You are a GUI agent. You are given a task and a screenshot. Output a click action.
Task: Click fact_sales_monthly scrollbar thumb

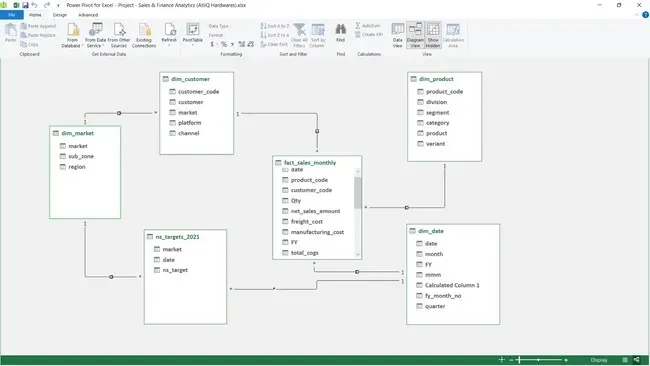(x=358, y=193)
